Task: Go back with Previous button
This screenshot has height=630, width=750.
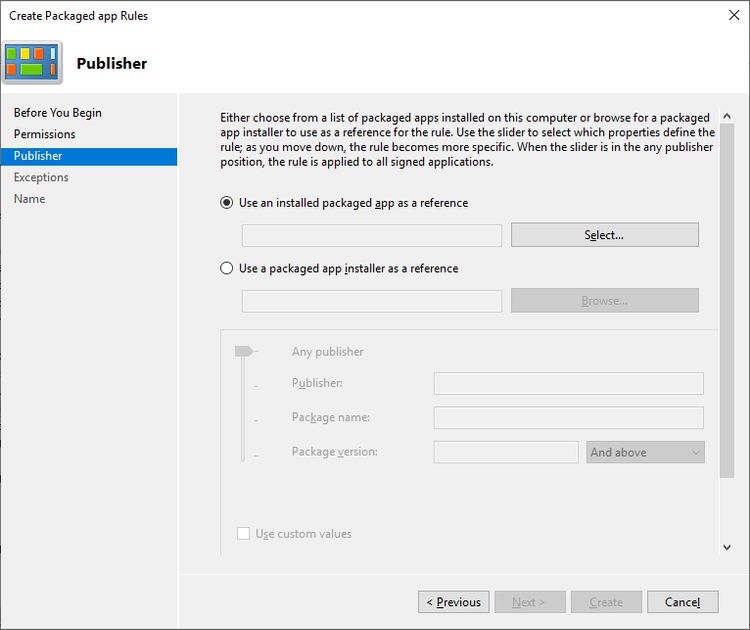Action: click(453, 602)
